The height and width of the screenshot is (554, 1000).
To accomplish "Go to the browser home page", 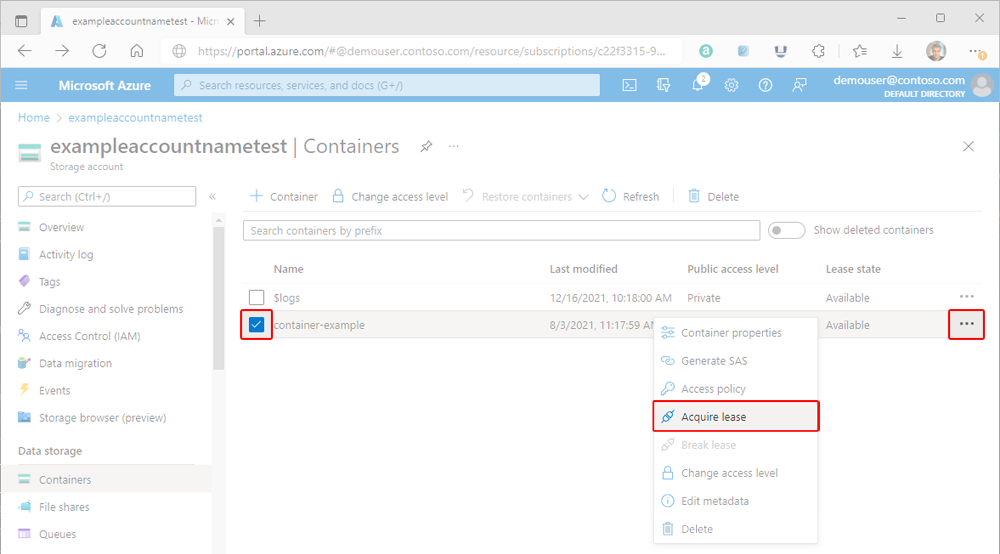I will point(136,51).
